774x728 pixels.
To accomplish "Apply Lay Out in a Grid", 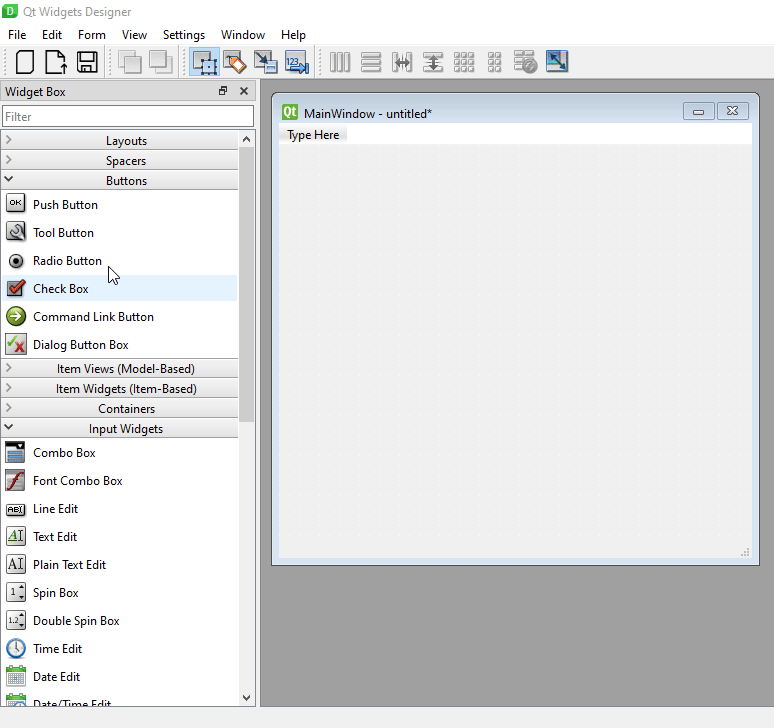I will coord(464,62).
